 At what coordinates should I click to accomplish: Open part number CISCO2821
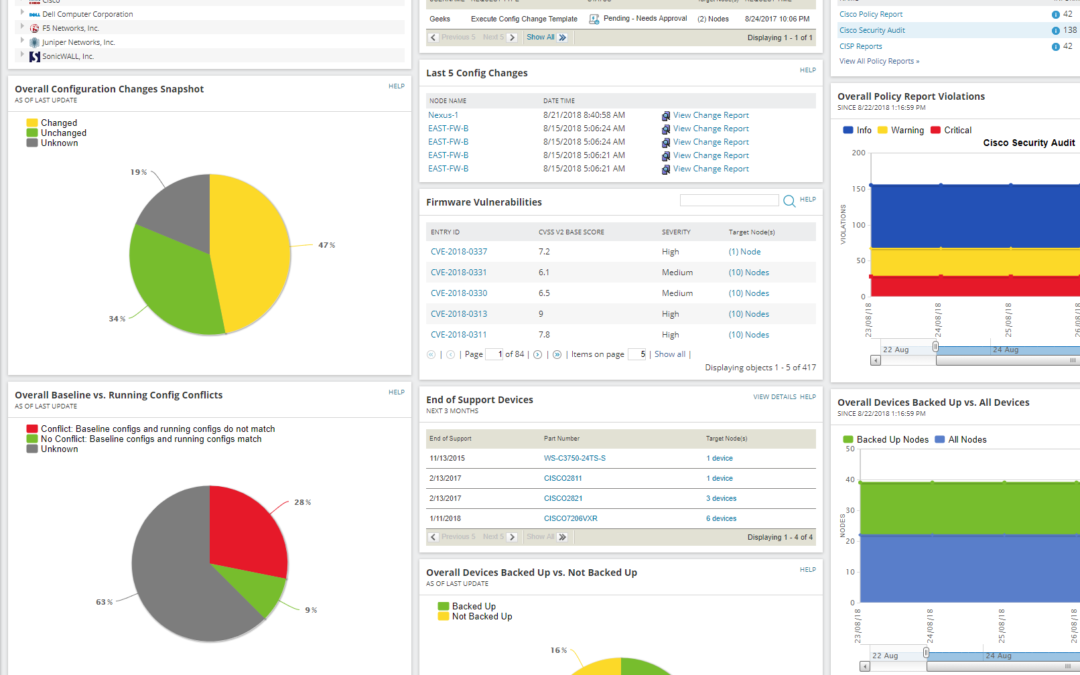[563, 499]
